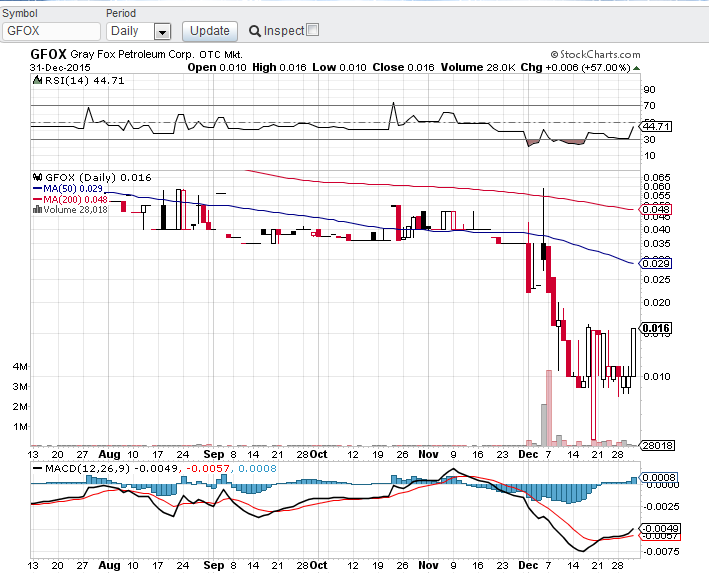The width and height of the screenshot is (709, 579).
Task: Click the RSI value label 44.71
Action: 656,127
